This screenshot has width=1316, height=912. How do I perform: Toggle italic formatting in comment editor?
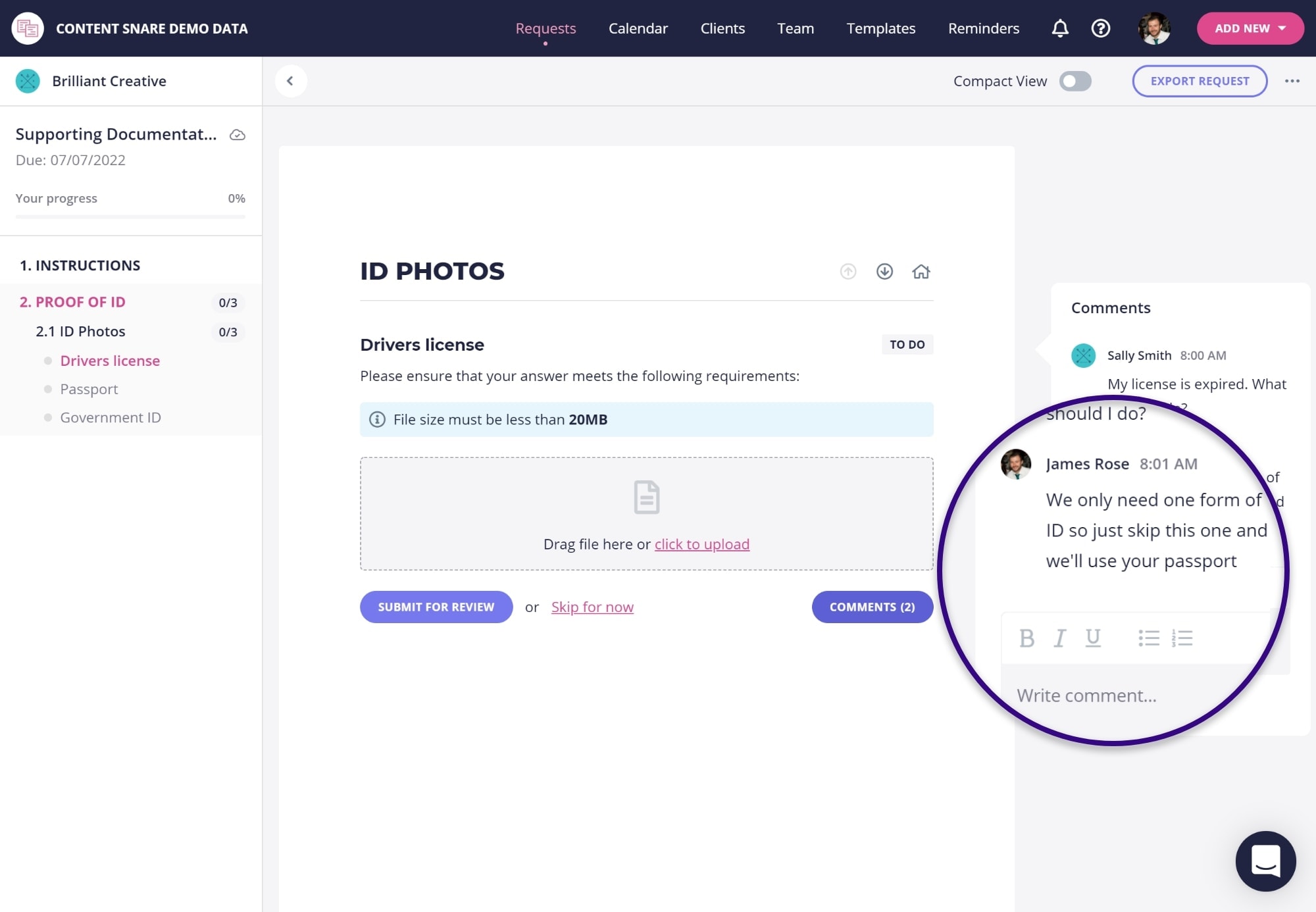1059,638
